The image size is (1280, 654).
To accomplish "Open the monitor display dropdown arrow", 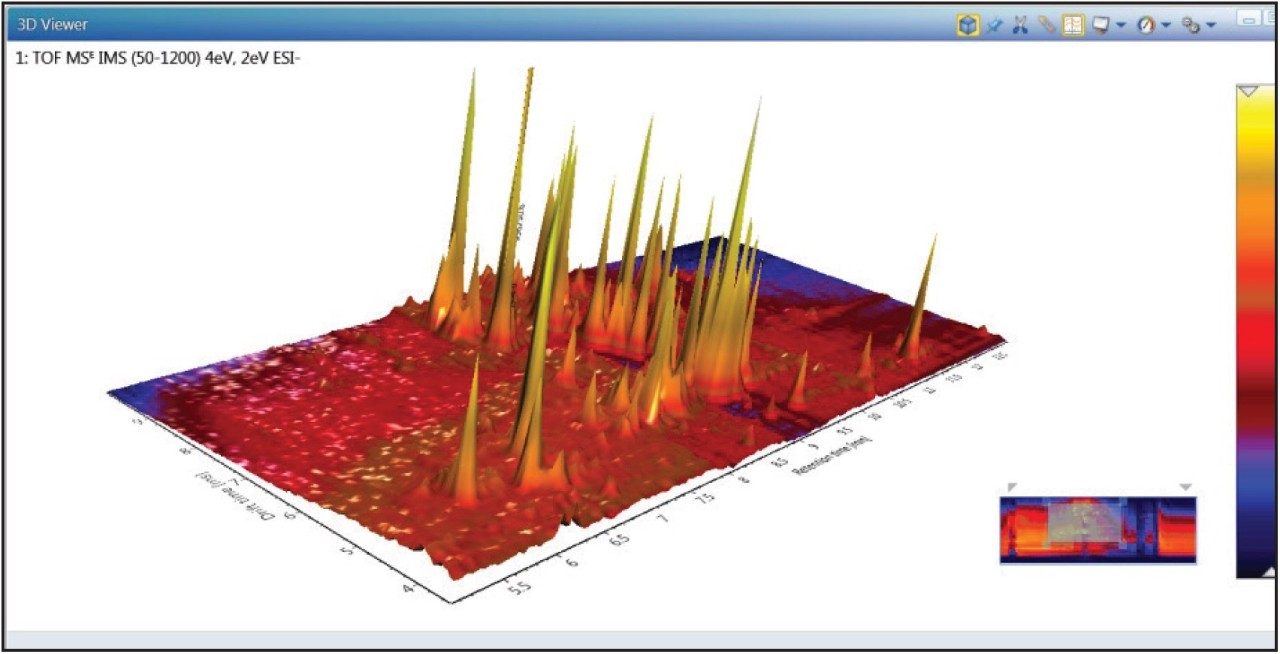I will coord(1121,26).
